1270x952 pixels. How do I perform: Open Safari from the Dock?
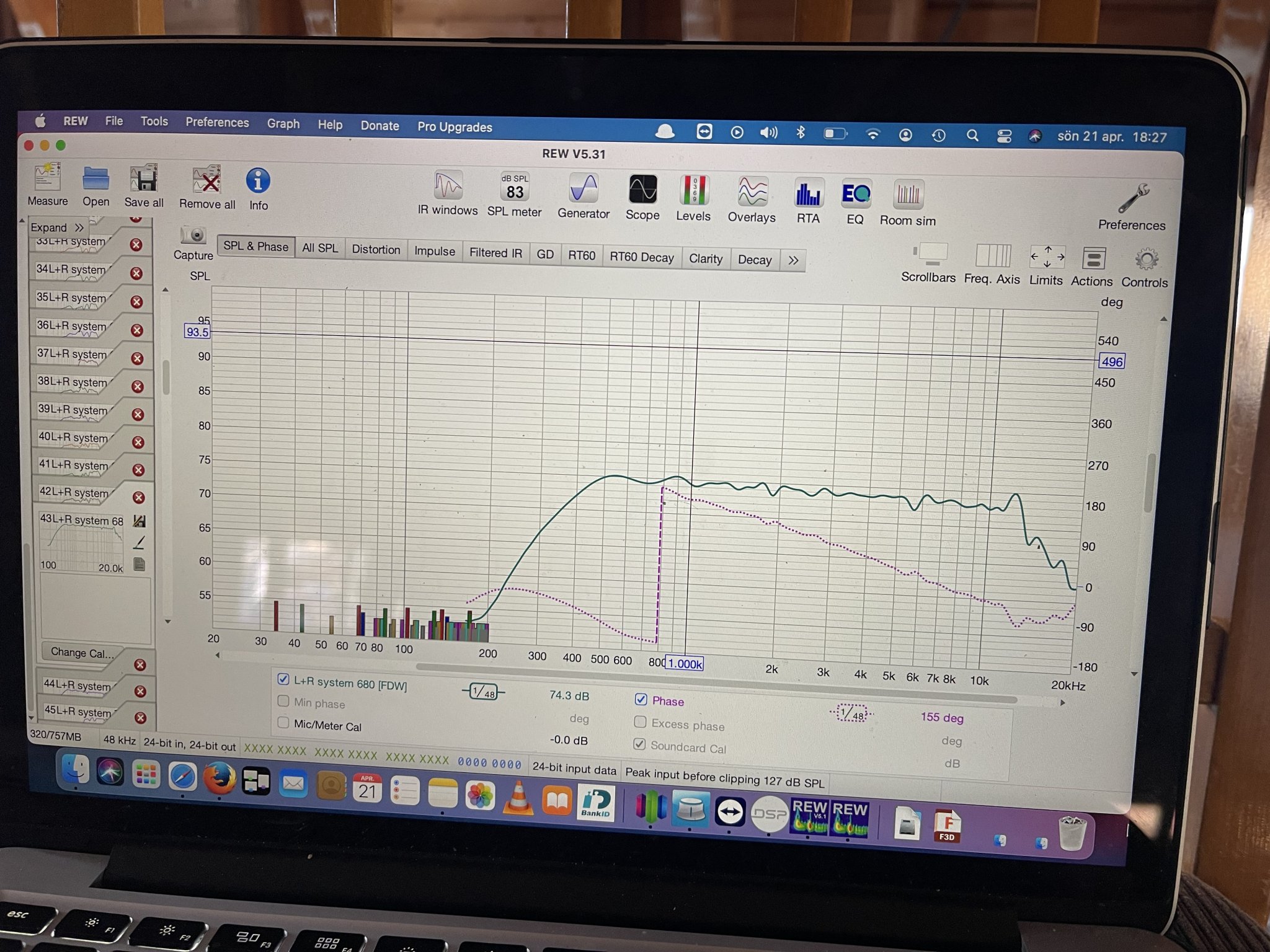point(182,775)
